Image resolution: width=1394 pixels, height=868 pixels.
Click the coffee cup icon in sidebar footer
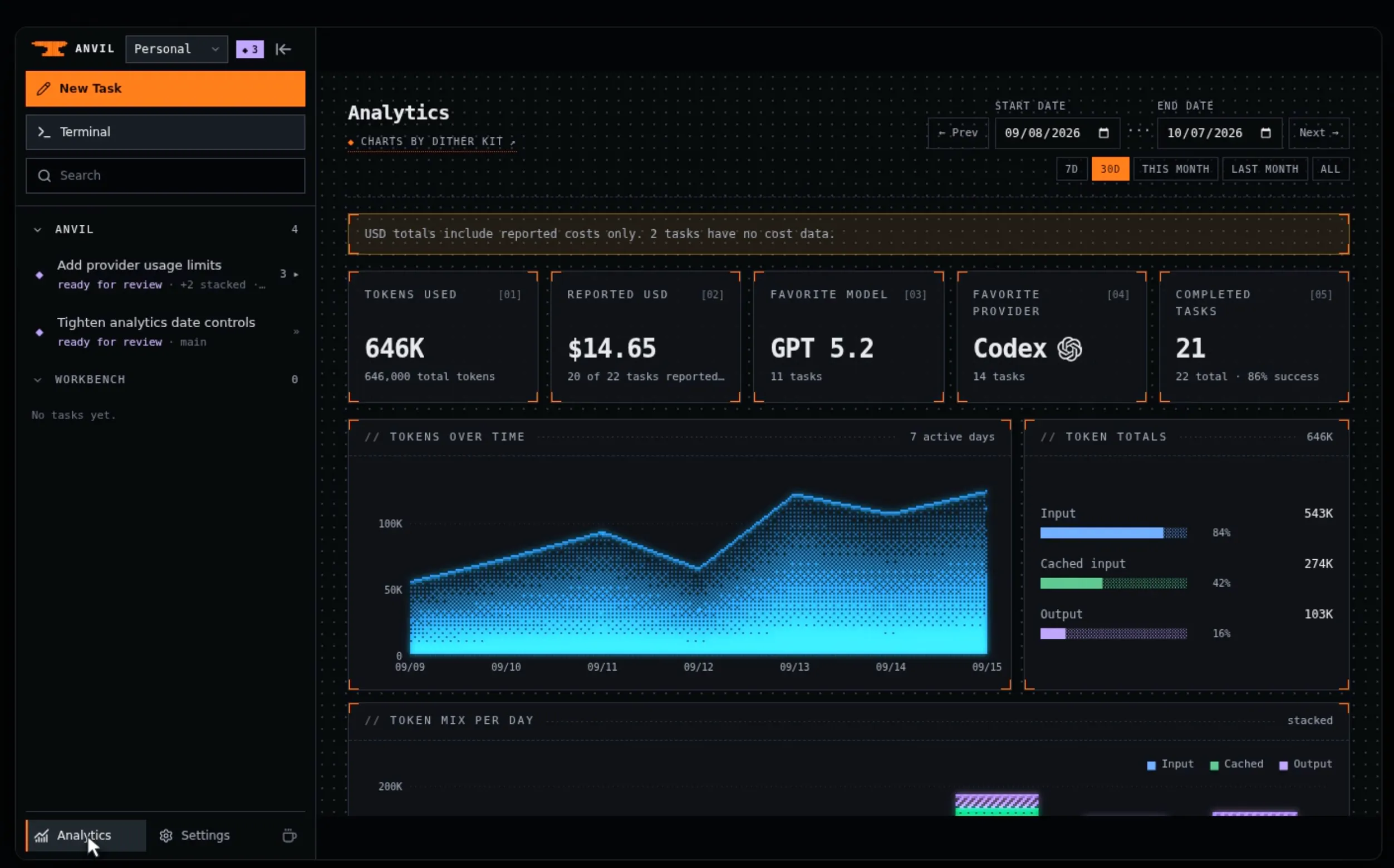[x=289, y=835]
